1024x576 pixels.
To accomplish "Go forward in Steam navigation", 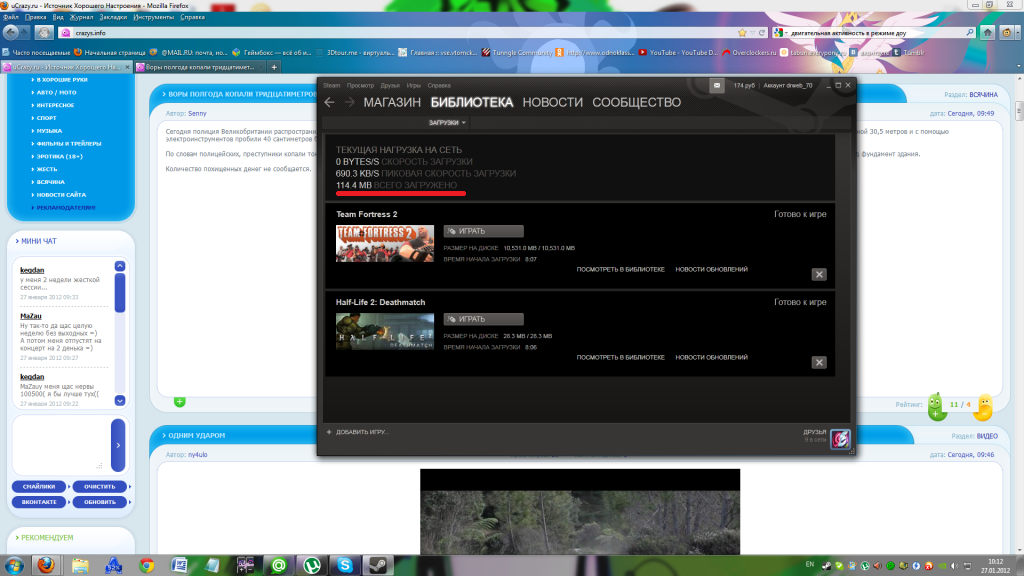I will [x=349, y=102].
